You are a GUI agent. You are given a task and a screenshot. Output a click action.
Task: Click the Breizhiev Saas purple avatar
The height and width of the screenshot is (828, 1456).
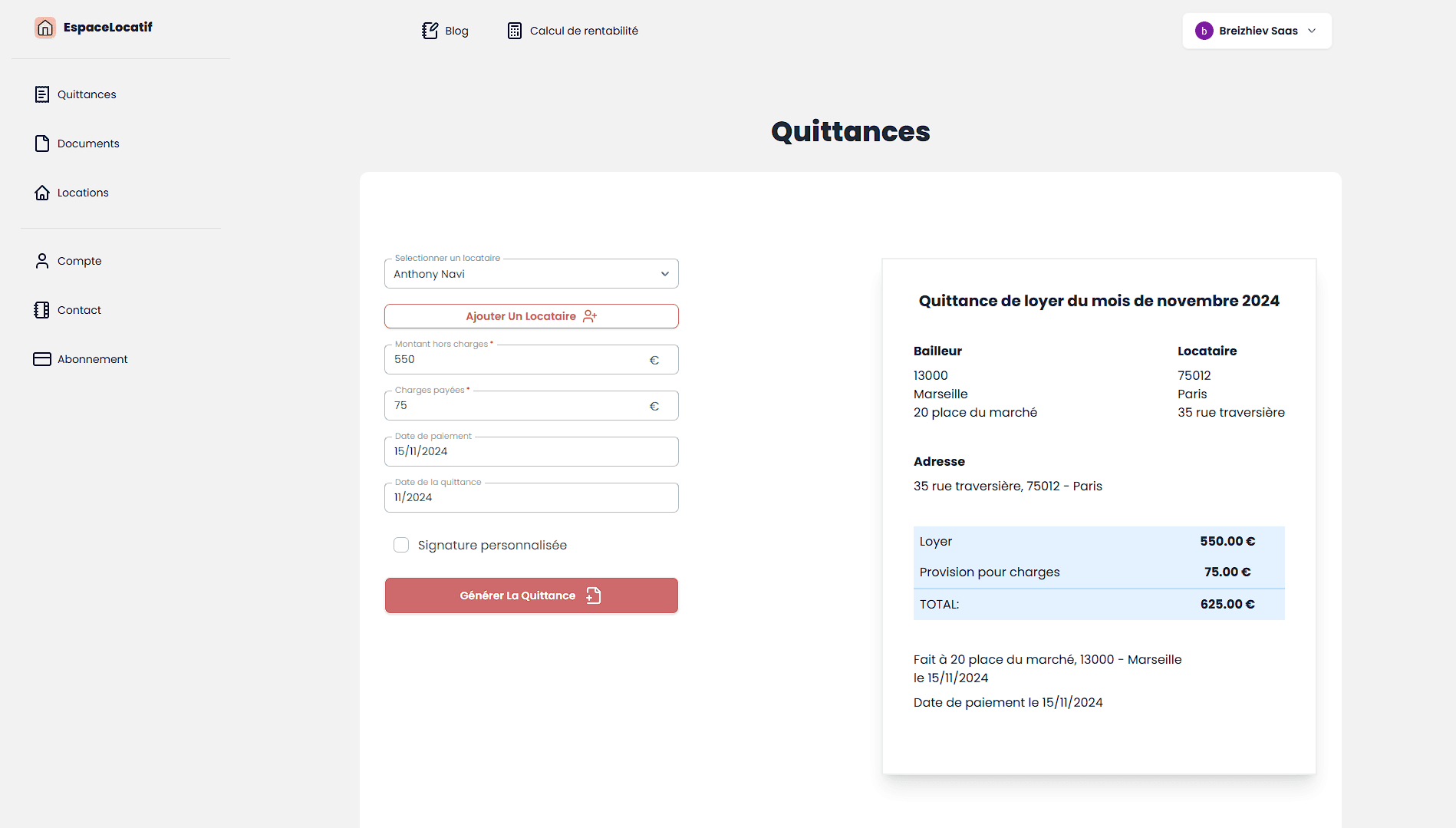(x=1204, y=31)
